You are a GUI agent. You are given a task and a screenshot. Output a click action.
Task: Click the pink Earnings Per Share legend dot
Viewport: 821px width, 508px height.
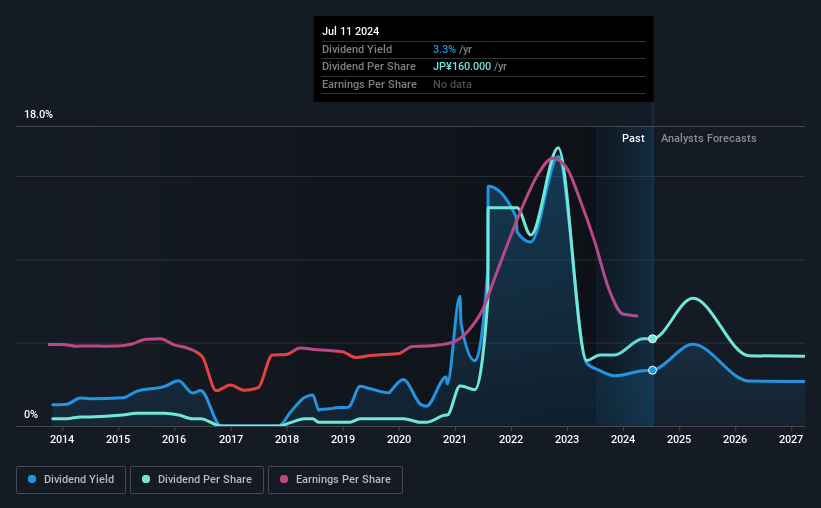[x=284, y=479]
